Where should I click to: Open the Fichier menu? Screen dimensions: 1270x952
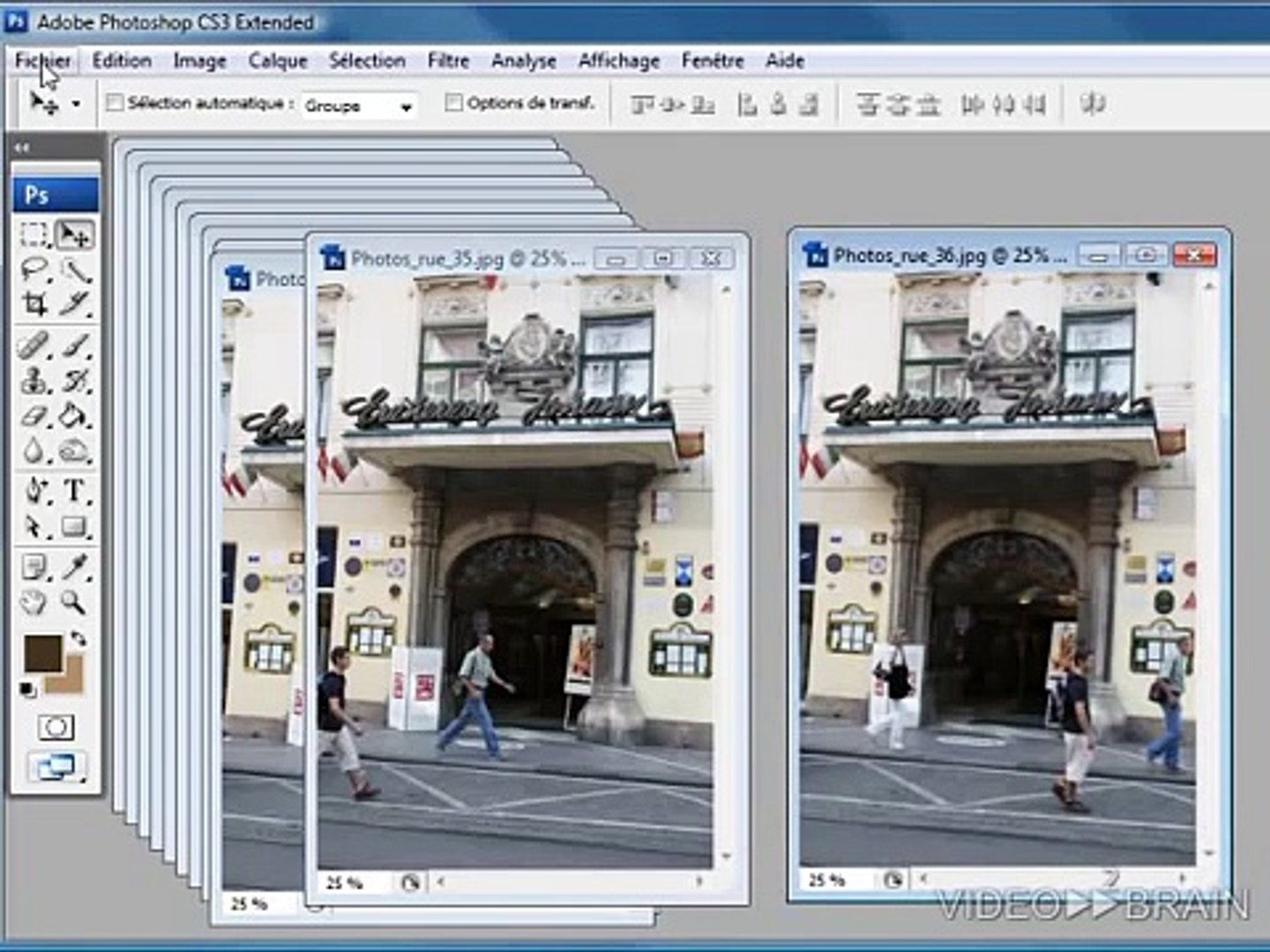click(42, 61)
